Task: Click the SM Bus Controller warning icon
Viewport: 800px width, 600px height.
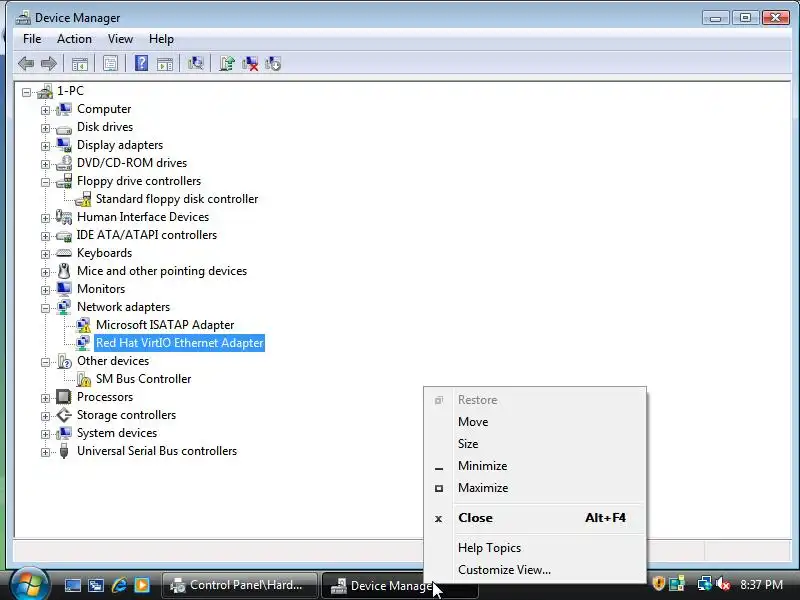Action: click(x=83, y=379)
